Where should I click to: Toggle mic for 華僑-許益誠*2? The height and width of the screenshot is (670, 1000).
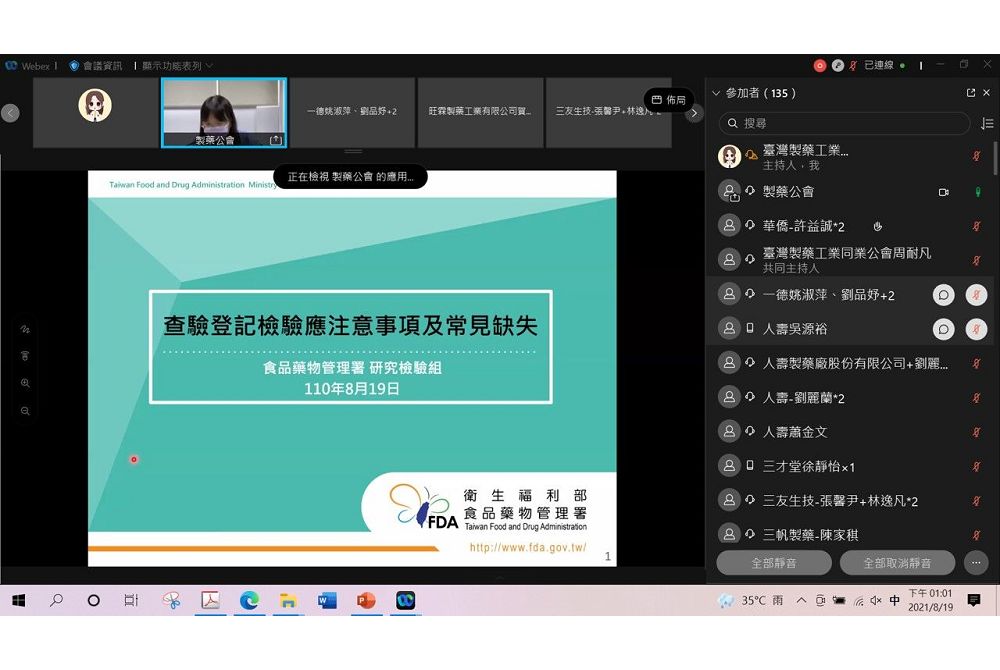click(976, 226)
